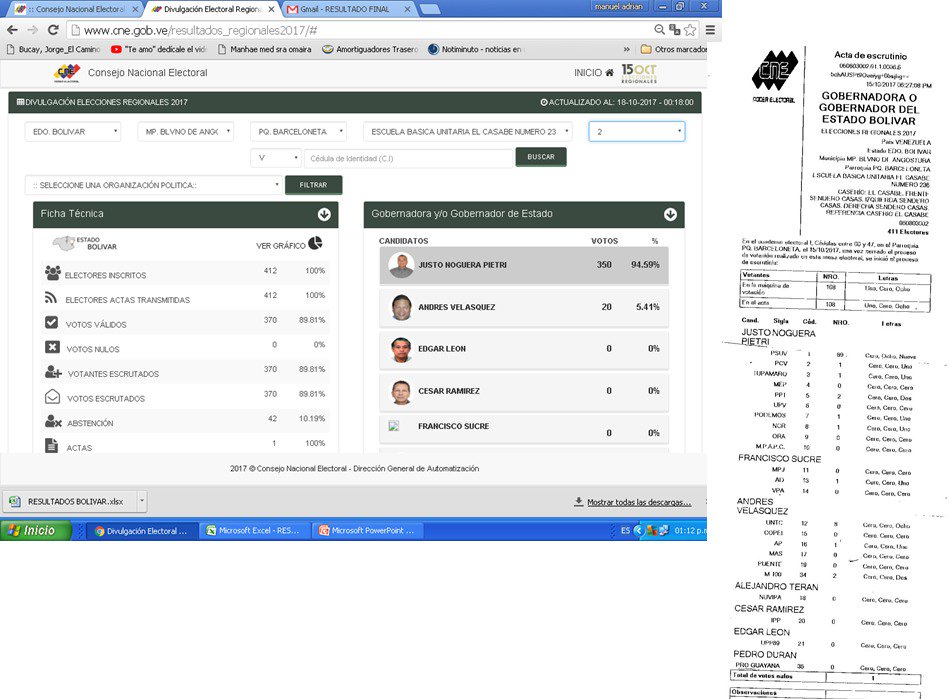949x699 pixels.
Task: Click the CNE logo in site header
Action: (67, 73)
